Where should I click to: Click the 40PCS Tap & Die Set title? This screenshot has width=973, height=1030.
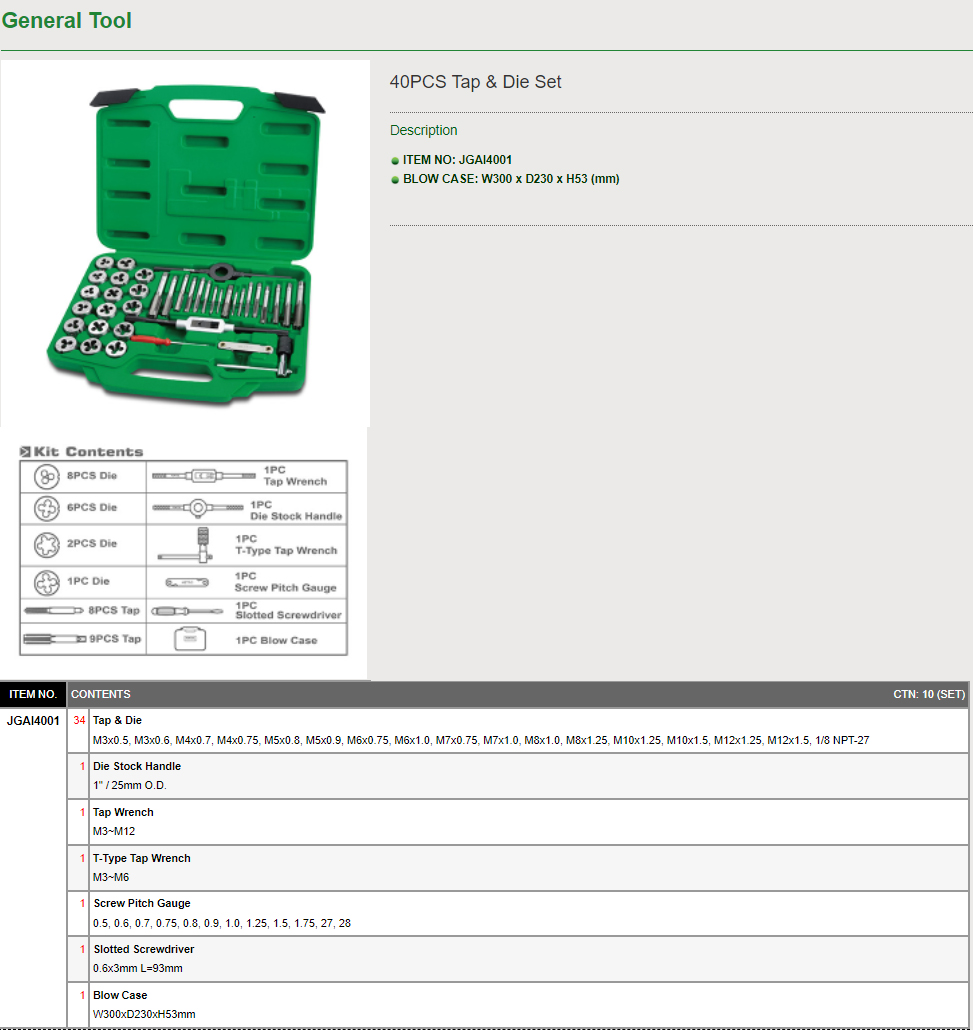[x=475, y=82]
